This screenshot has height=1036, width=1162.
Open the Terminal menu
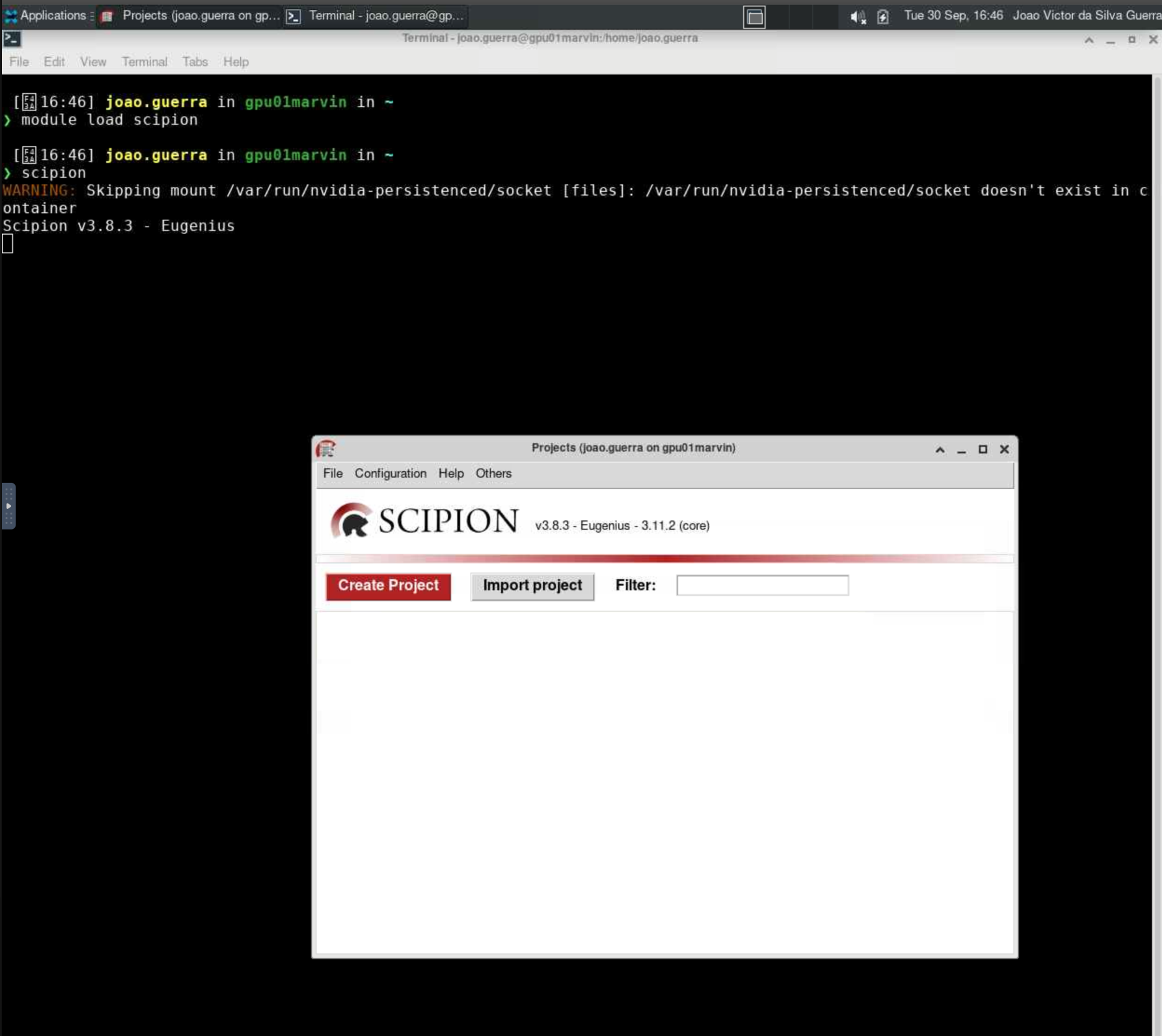click(x=144, y=61)
